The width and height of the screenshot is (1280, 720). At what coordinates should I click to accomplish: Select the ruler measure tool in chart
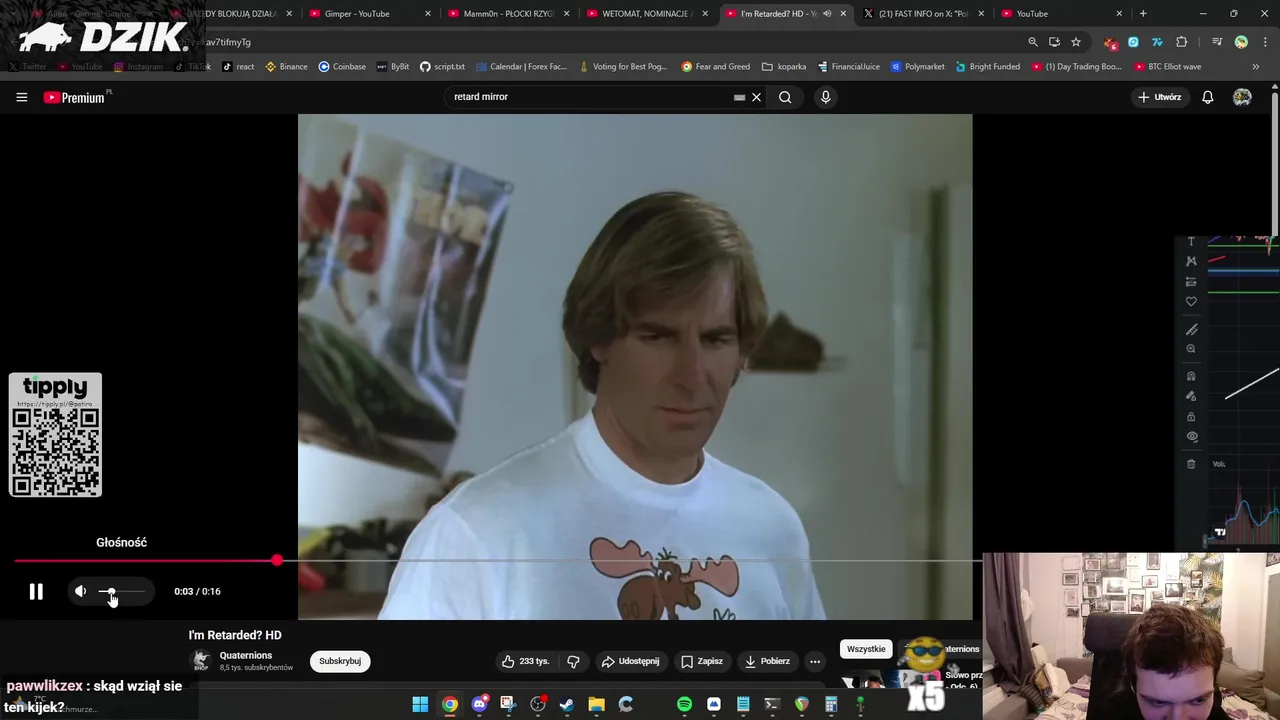tap(1191, 329)
